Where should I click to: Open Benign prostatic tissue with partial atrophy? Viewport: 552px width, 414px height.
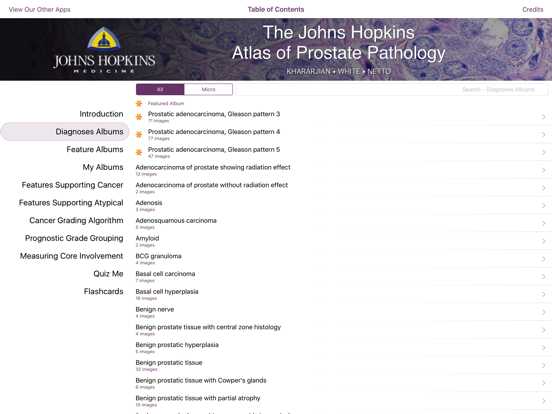click(x=344, y=401)
